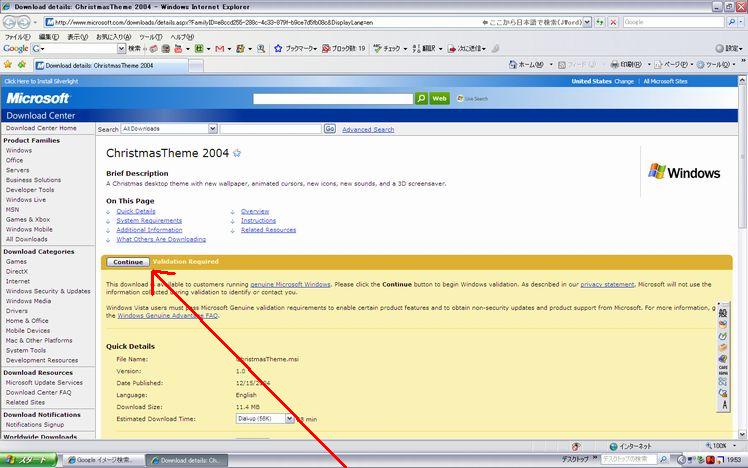The height and width of the screenshot is (468, 748).
Task: Click the browser Forward arrow button
Action: pos(24,22)
